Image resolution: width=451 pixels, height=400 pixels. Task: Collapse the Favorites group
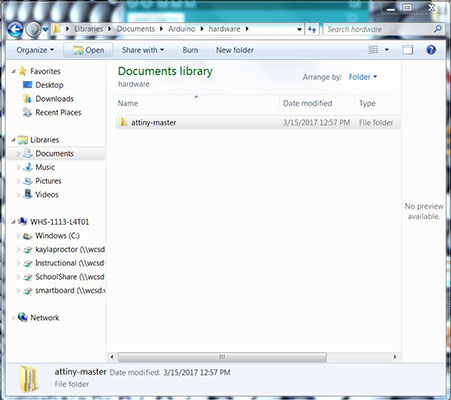click(x=14, y=71)
